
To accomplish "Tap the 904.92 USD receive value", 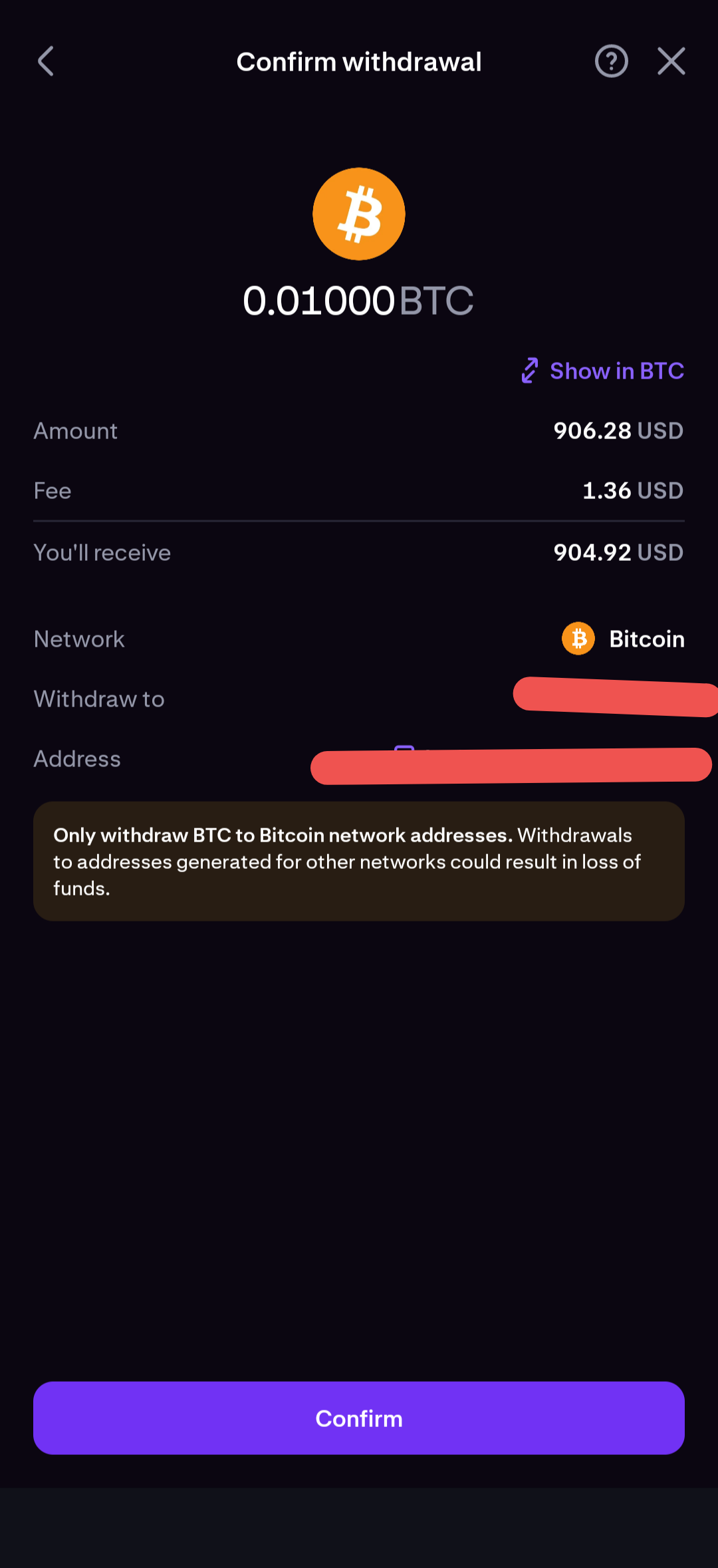I will pyautogui.click(x=618, y=553).
